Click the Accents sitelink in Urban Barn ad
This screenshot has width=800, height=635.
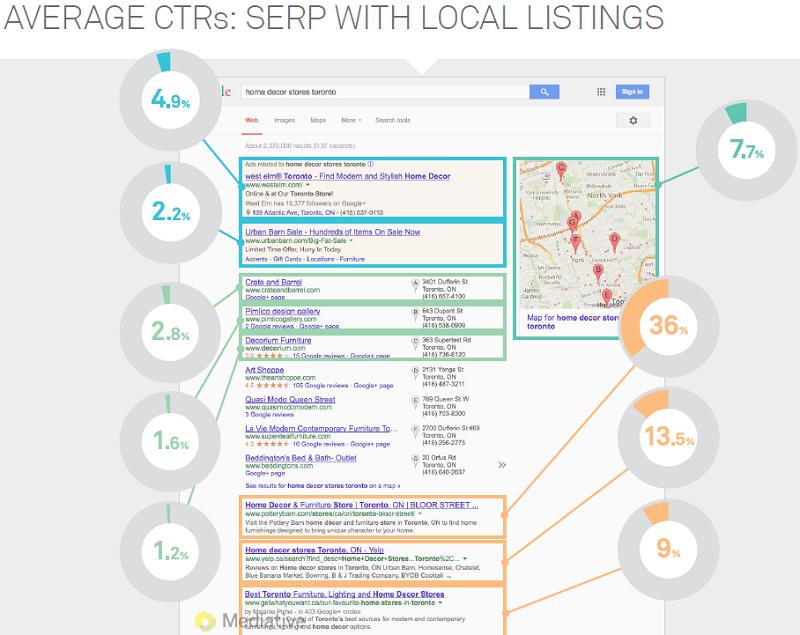256,259
